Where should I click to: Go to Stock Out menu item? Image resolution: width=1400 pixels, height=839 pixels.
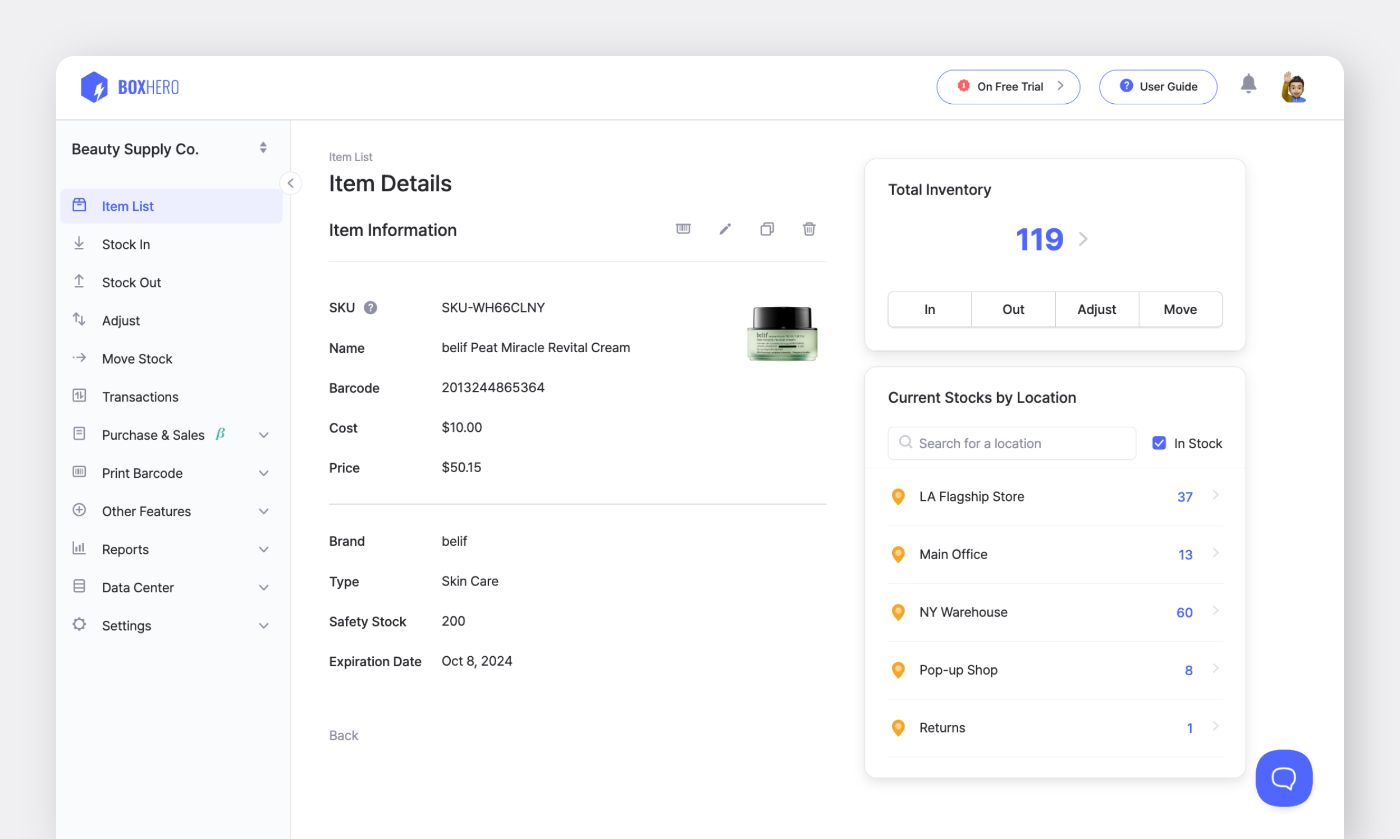(x=171, y=282)
